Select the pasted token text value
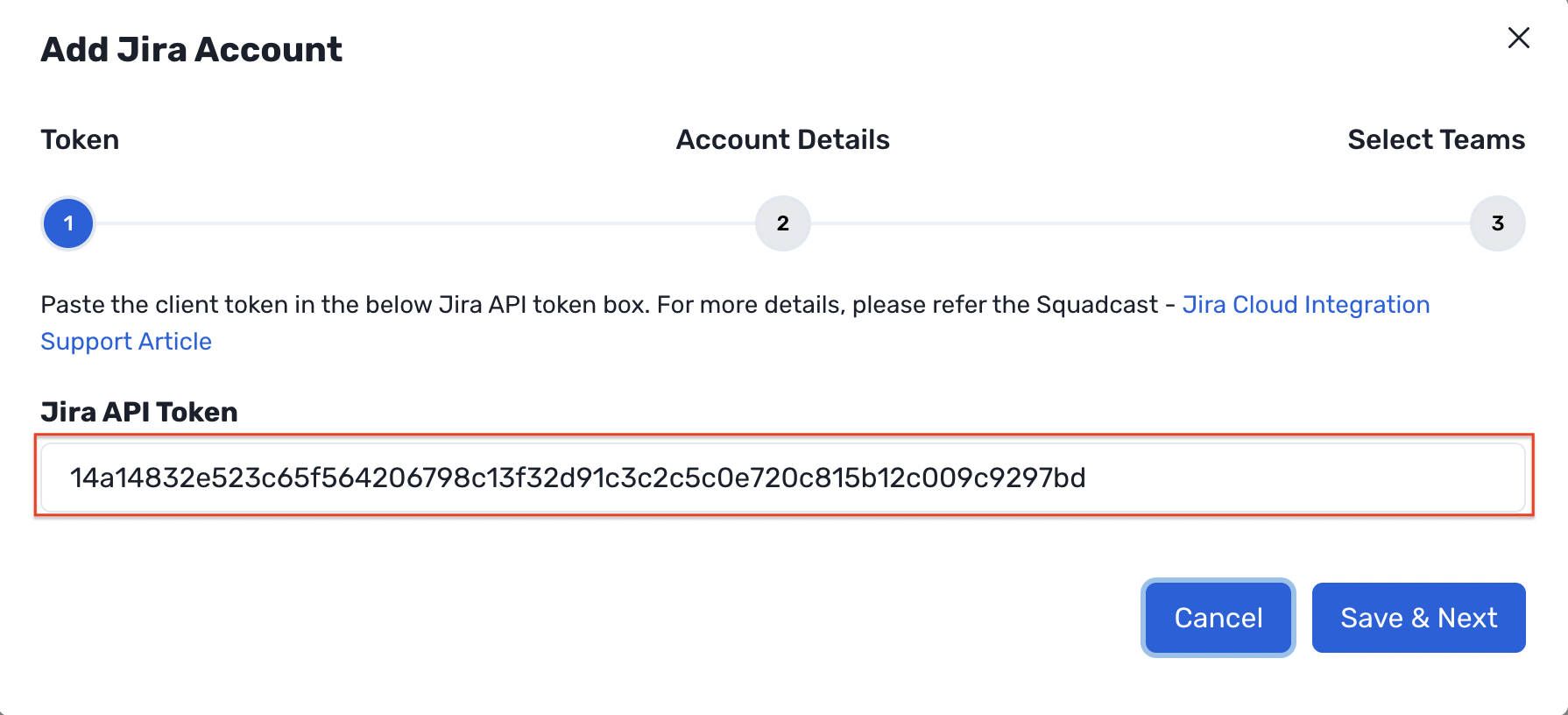 pyautogui.click(x=577, y=478)
